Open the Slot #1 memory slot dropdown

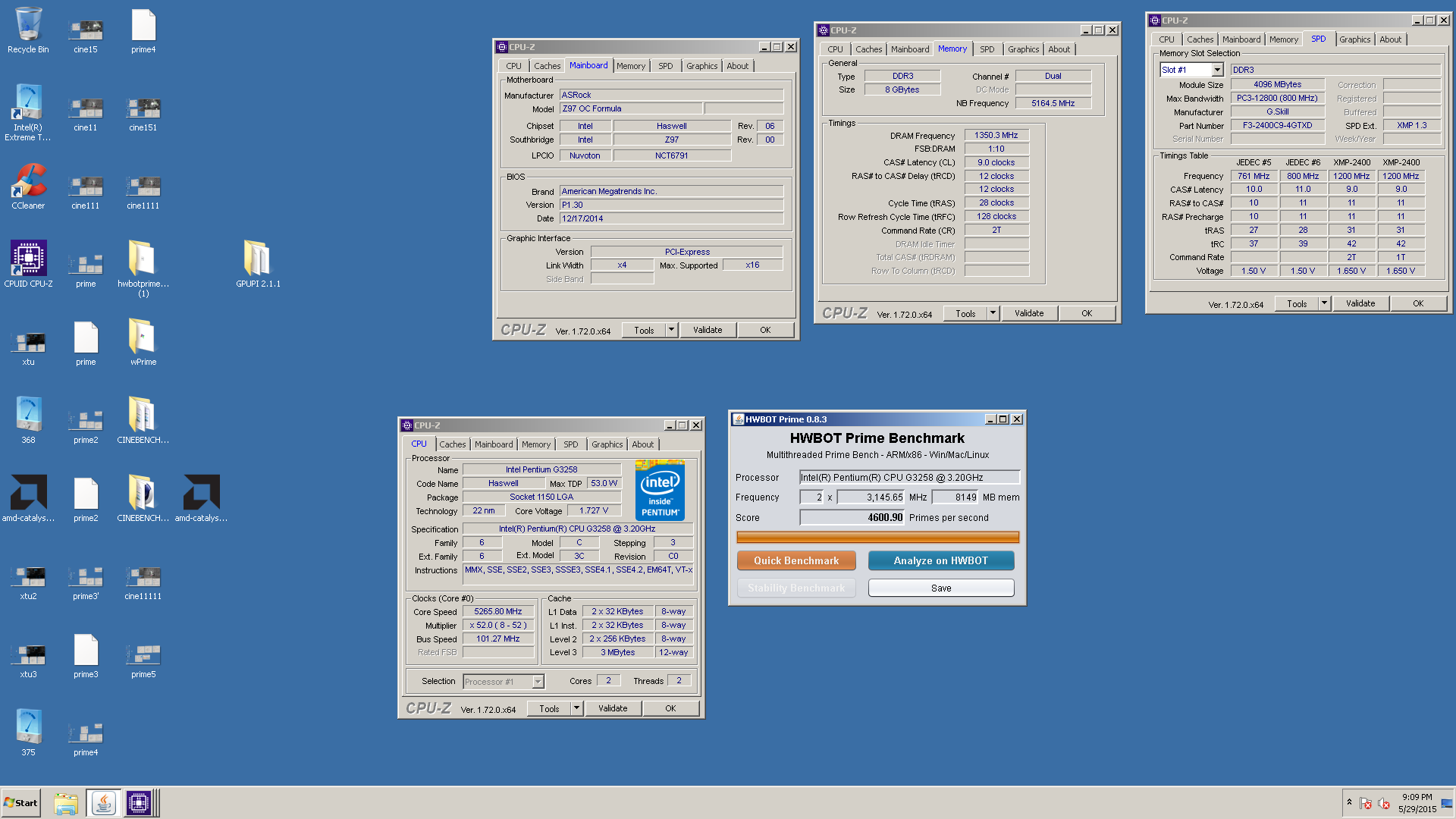point(1217,70)
